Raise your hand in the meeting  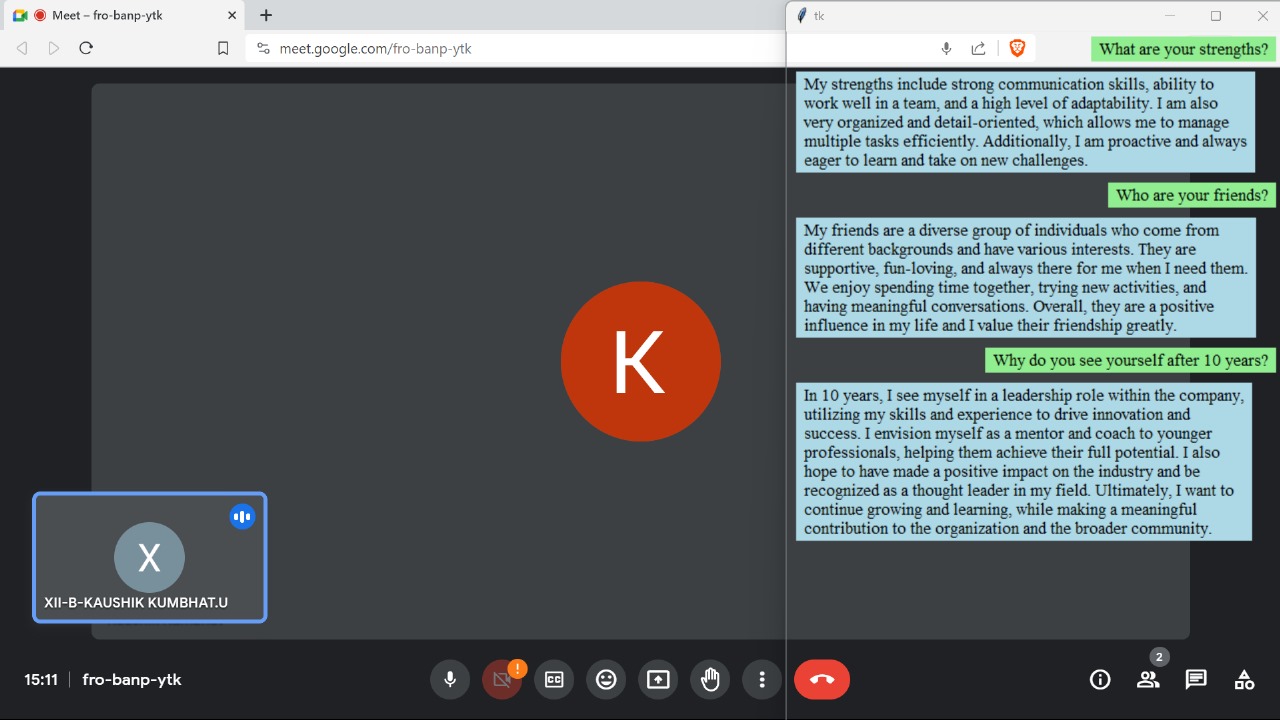pos(710,680)
